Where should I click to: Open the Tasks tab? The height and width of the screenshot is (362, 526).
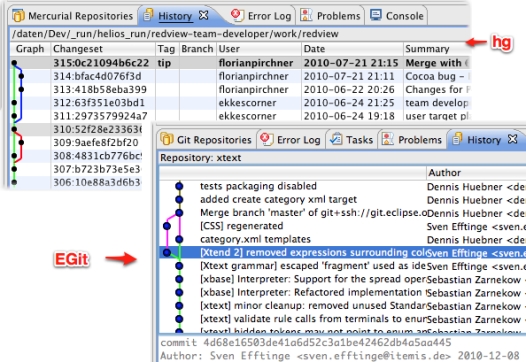352,140
